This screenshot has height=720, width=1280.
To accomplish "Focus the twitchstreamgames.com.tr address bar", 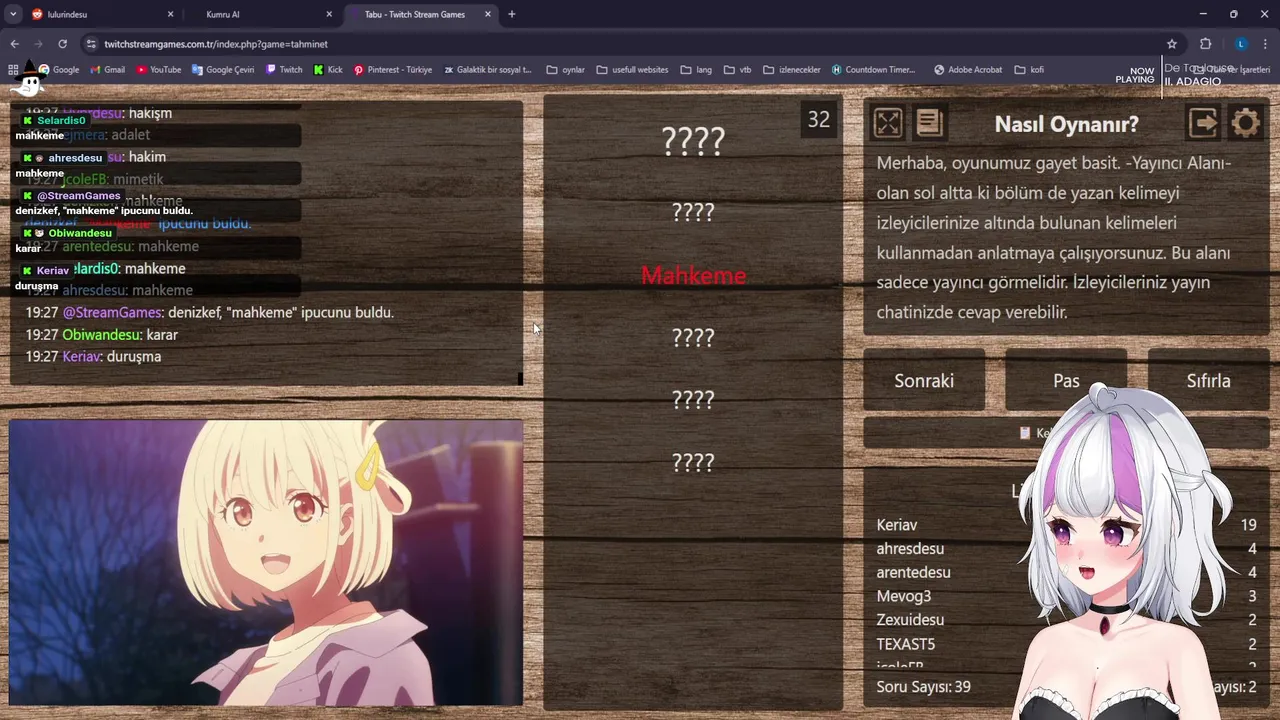I will (x=630, y=44).
